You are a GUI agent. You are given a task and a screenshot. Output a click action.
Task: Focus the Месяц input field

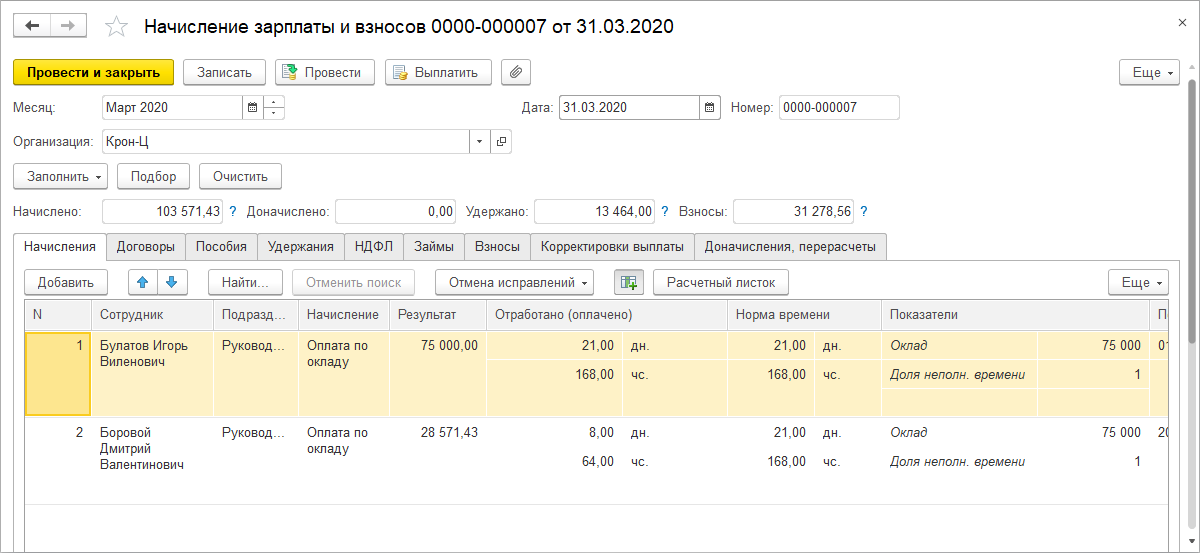pyautogui.click(x=172, y=107)
